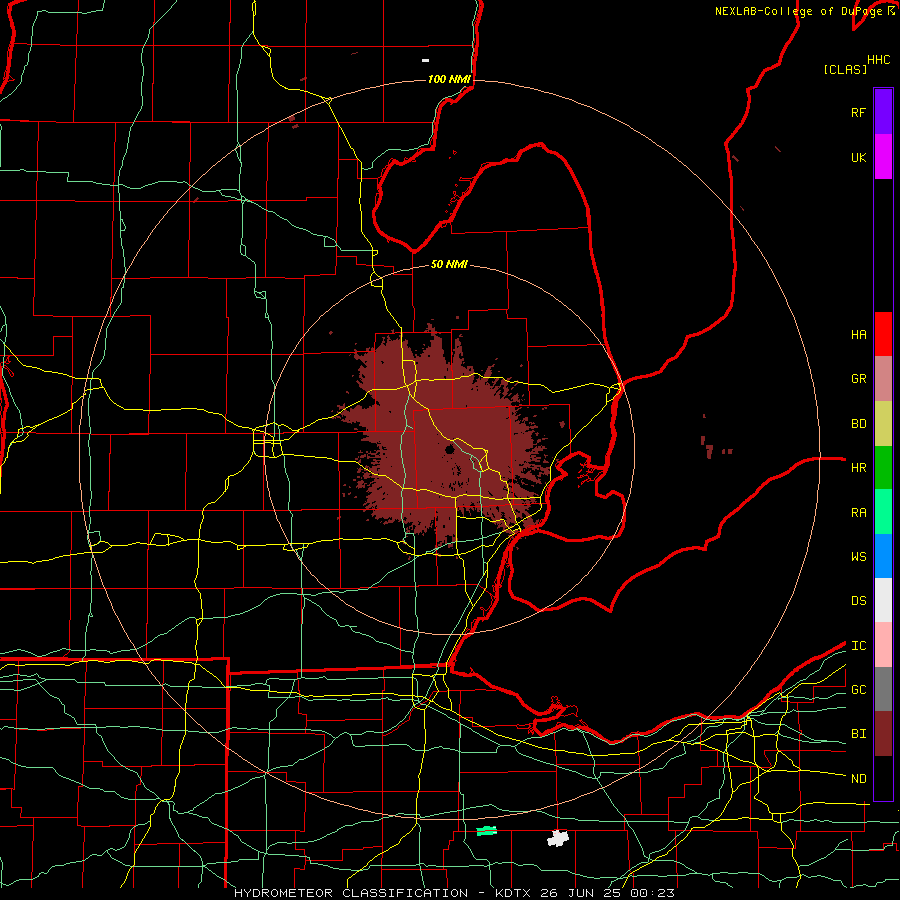Image resolution: width=900 pixels, height=900 pixels.
Task: Click the light pink IC legend swatch
Action: point(883,645)
